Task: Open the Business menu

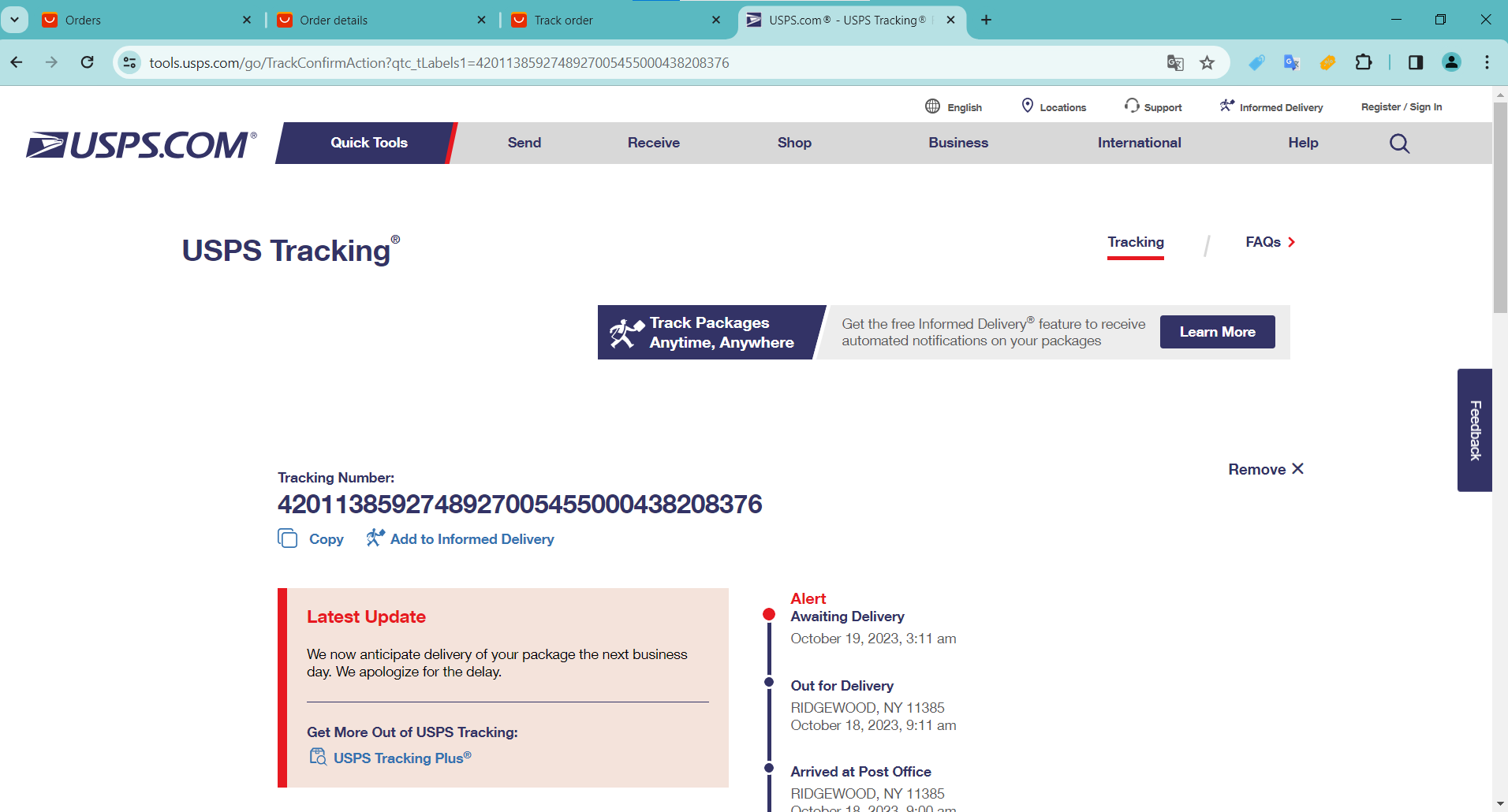Action: click(958, 143)
